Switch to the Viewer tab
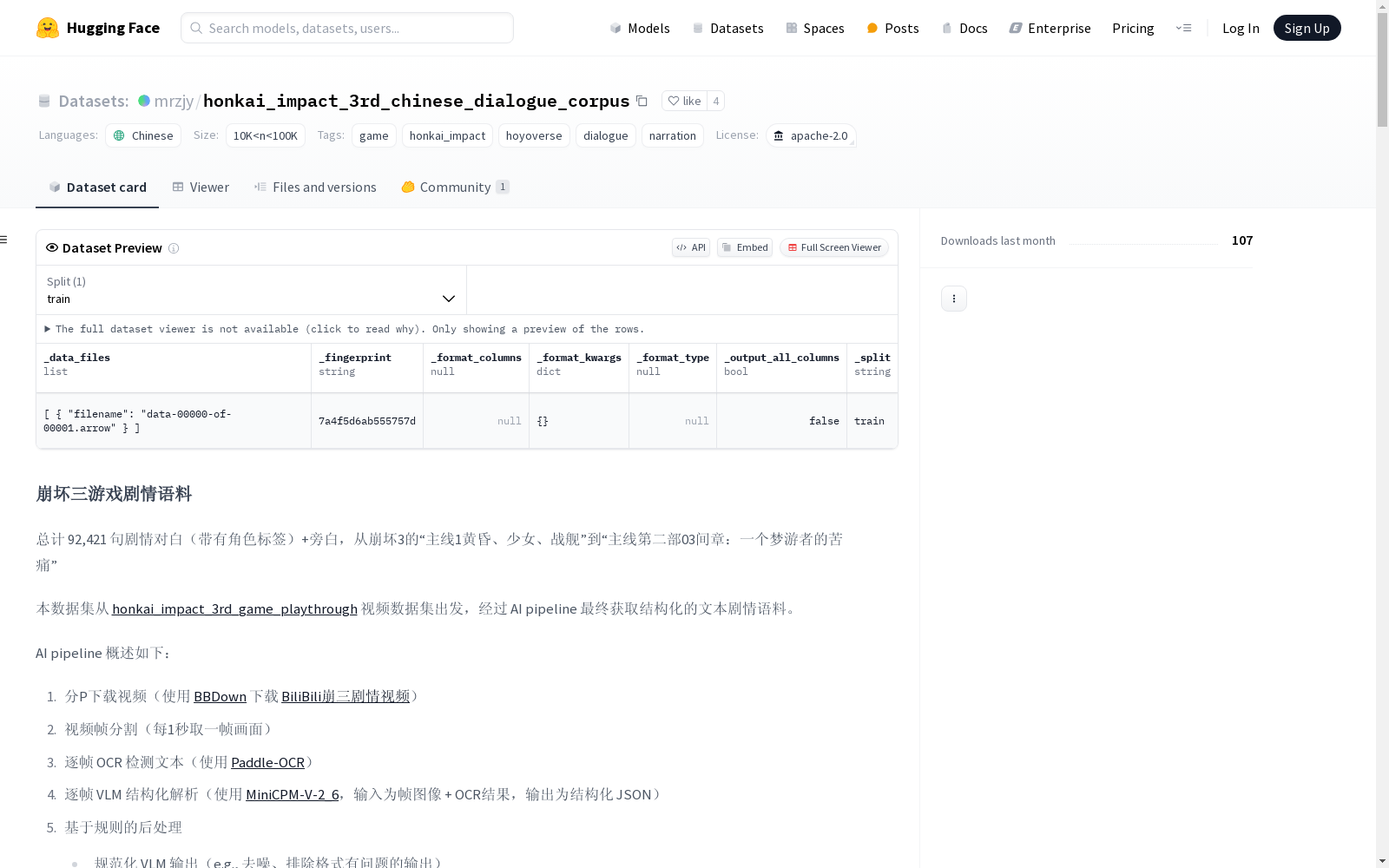Viewport: 1389px width, 868px height. (x=201, y=187)
